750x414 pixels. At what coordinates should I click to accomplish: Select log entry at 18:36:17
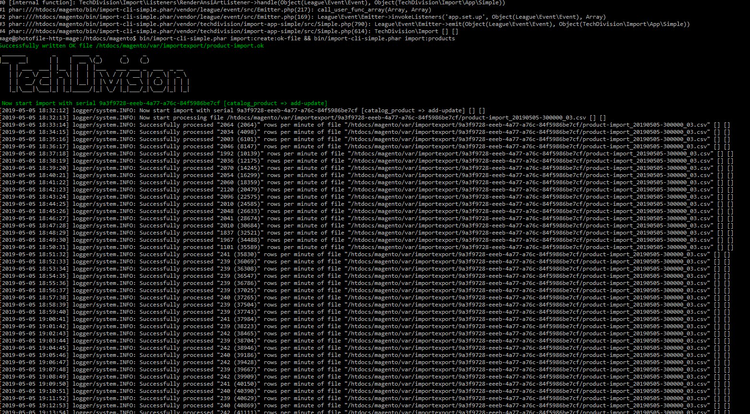[365, 146]
